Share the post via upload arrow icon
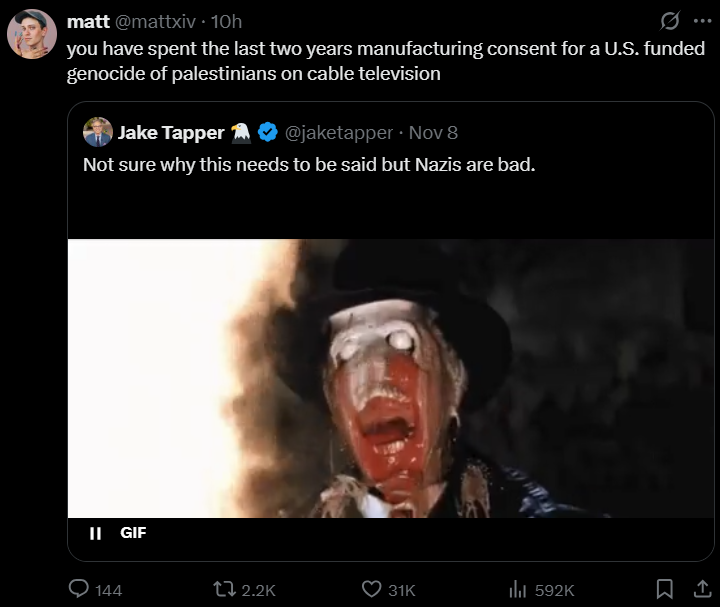This screenshot has width=720, height=607. pos(700,589)
